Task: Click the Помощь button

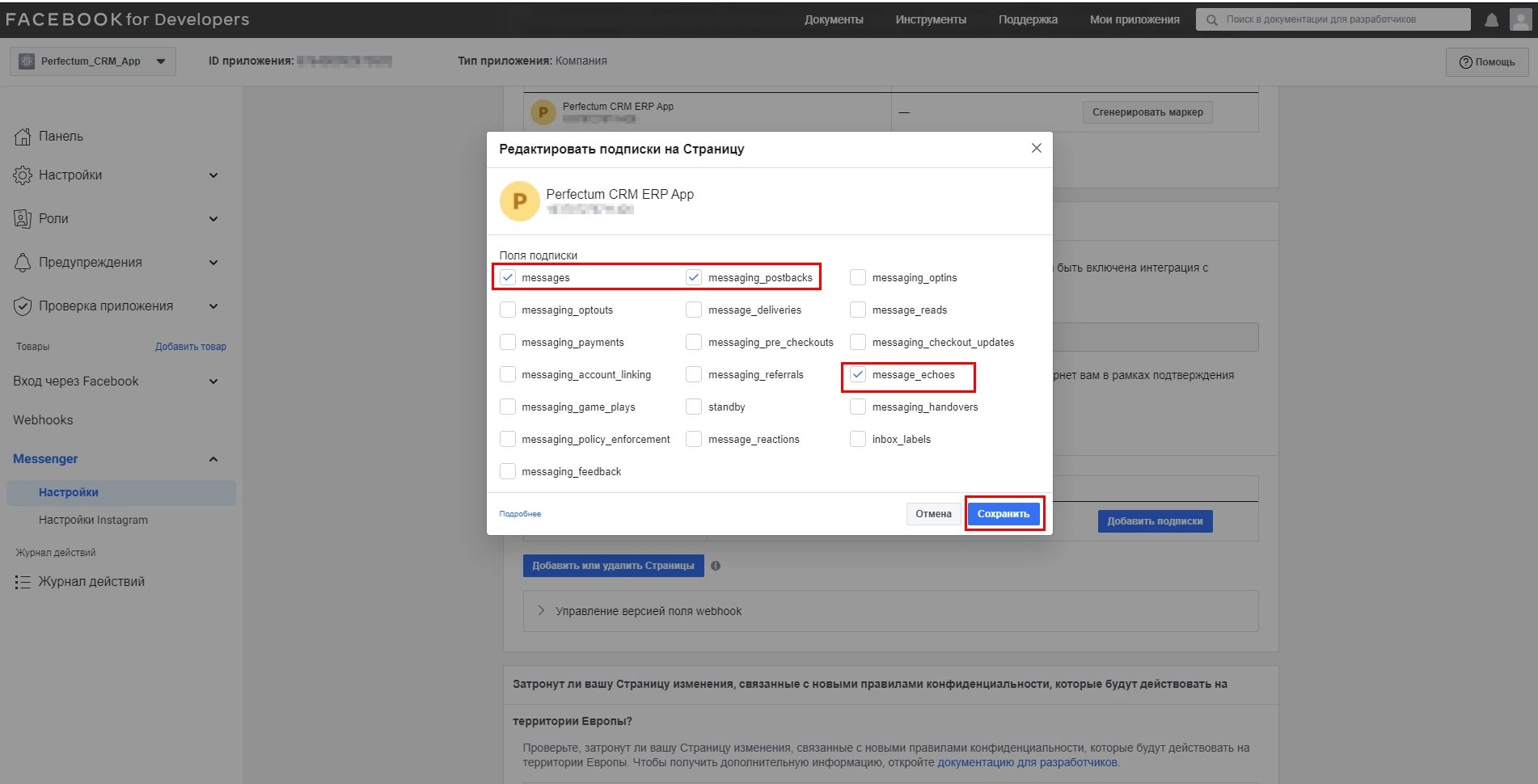Action: [x=1486, y=62]
